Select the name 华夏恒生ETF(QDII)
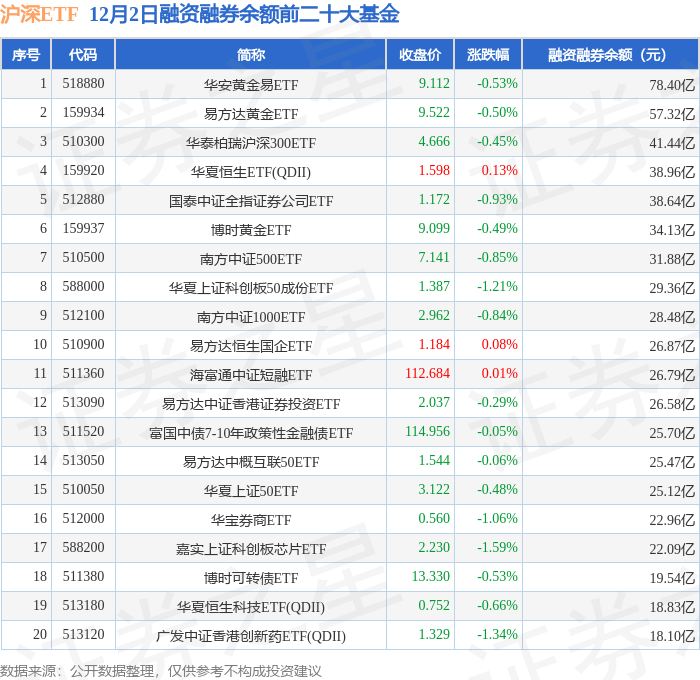The height and width of the screenshot is (680, 700). (x=251, y=172)
